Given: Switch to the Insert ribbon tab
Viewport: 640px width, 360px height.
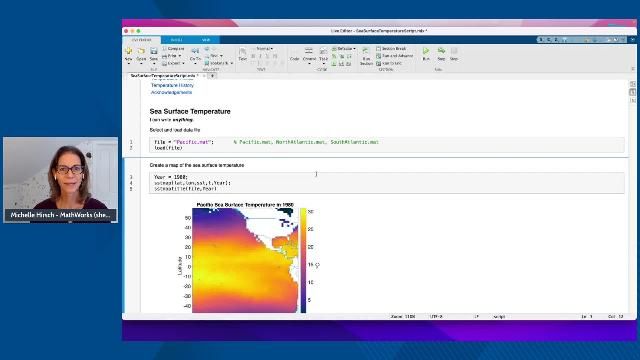Looking at the screenshot, I should click(176, 40).
